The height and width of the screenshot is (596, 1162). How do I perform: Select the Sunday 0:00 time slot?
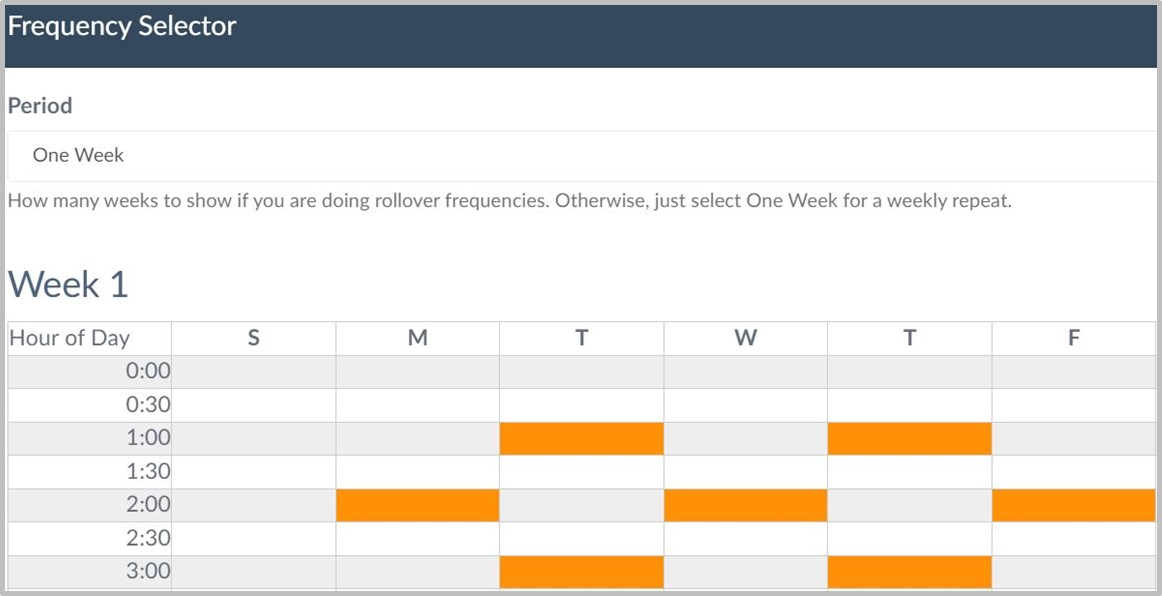point(253,371)
